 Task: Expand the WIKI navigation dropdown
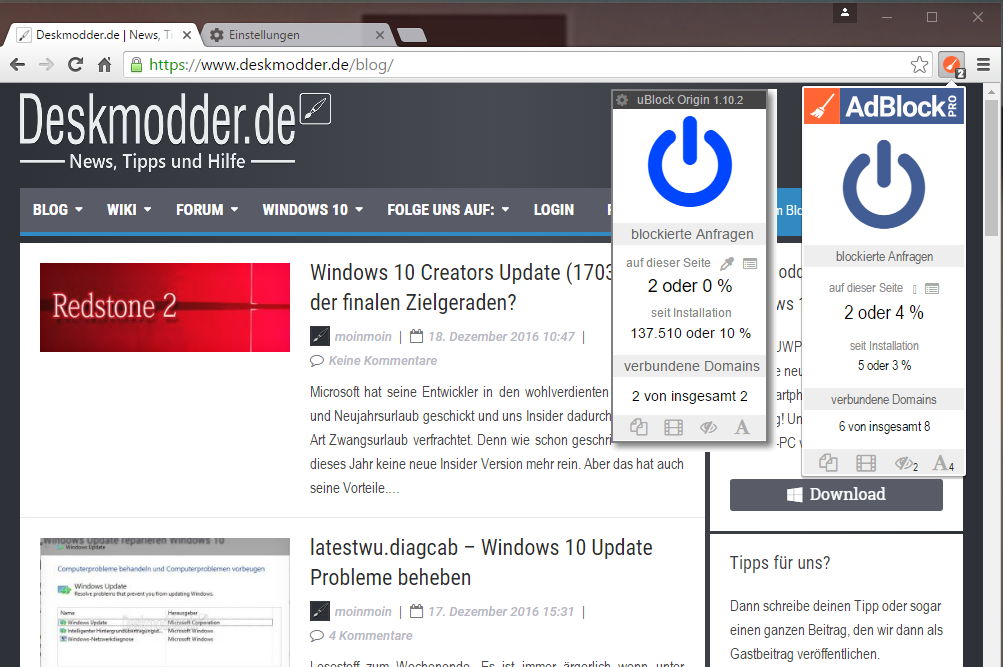(x=129, y=210)
